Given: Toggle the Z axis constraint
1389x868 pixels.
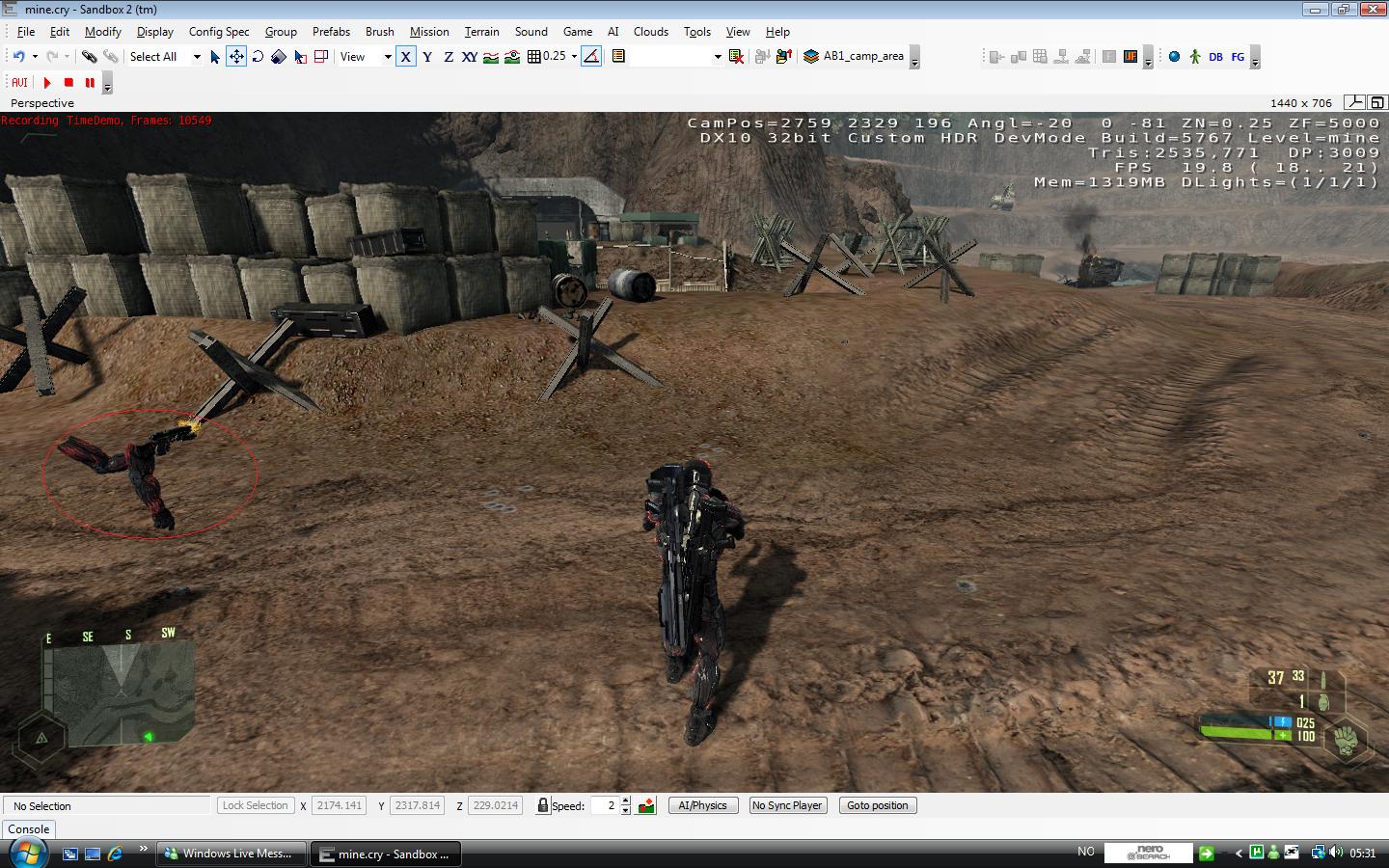Looking at the screenshot, I should point(449,56).
